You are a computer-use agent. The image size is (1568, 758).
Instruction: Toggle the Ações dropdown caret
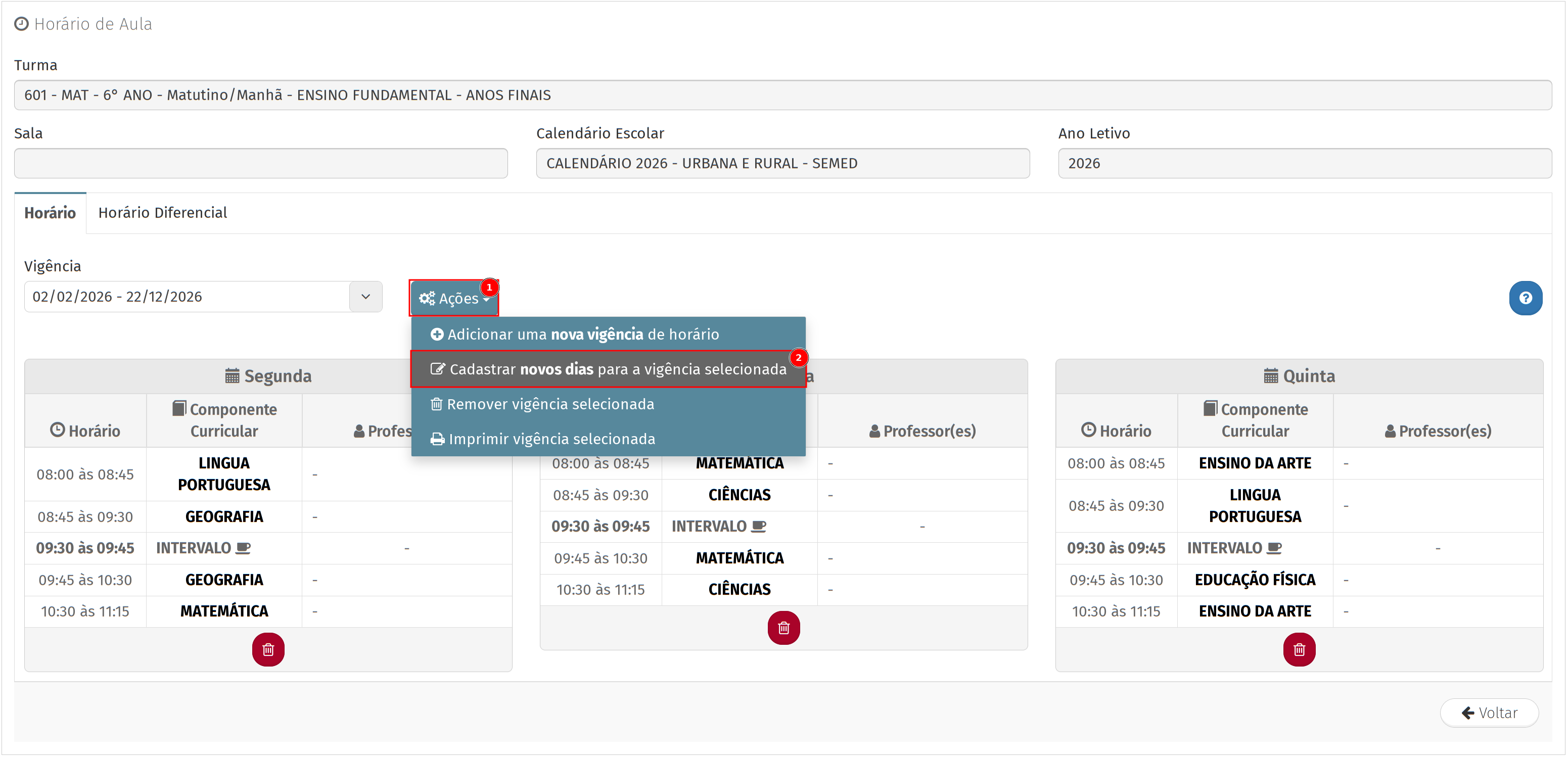click(486, 299)
